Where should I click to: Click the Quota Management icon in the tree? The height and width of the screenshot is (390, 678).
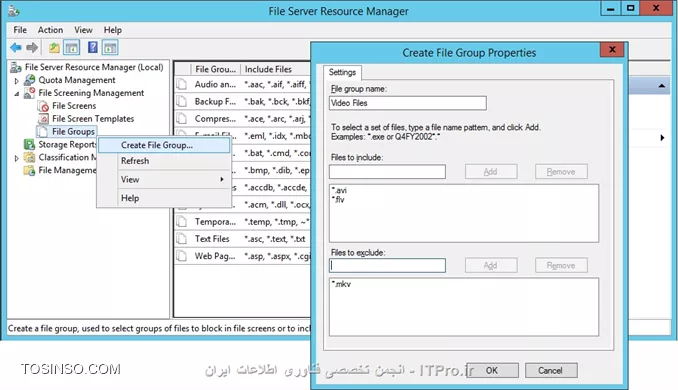coord(29,80)
